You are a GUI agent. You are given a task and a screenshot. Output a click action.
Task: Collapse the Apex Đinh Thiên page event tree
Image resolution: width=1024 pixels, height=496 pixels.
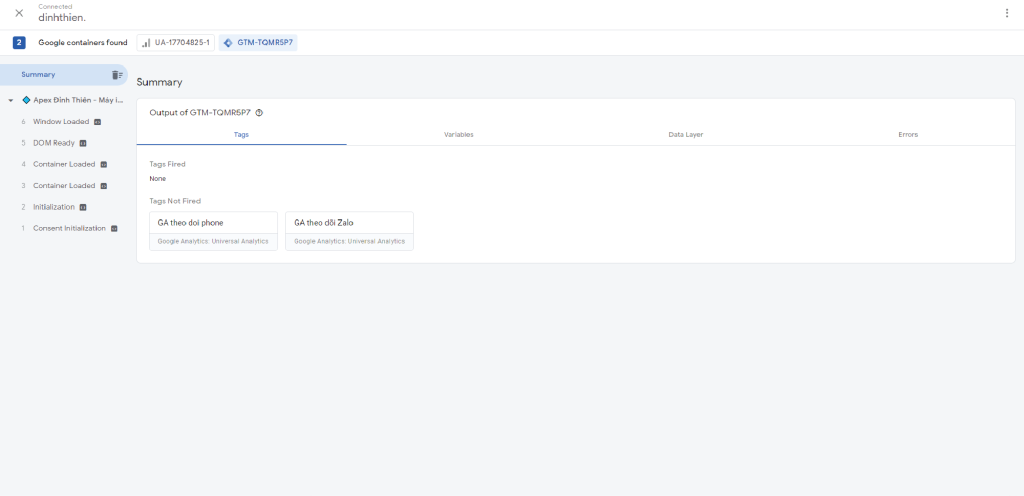pos(11,100)
